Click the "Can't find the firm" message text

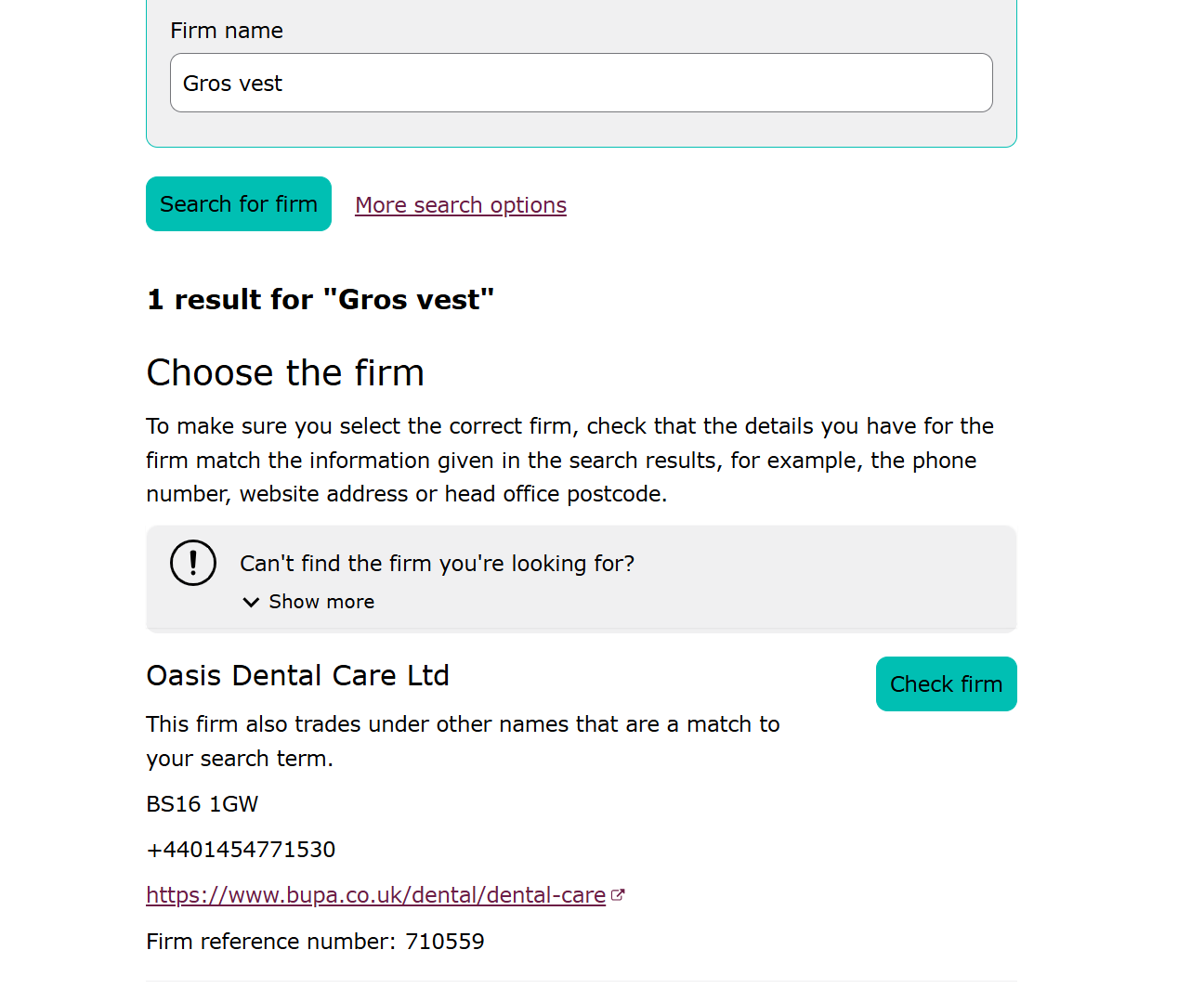pos(438,564)
